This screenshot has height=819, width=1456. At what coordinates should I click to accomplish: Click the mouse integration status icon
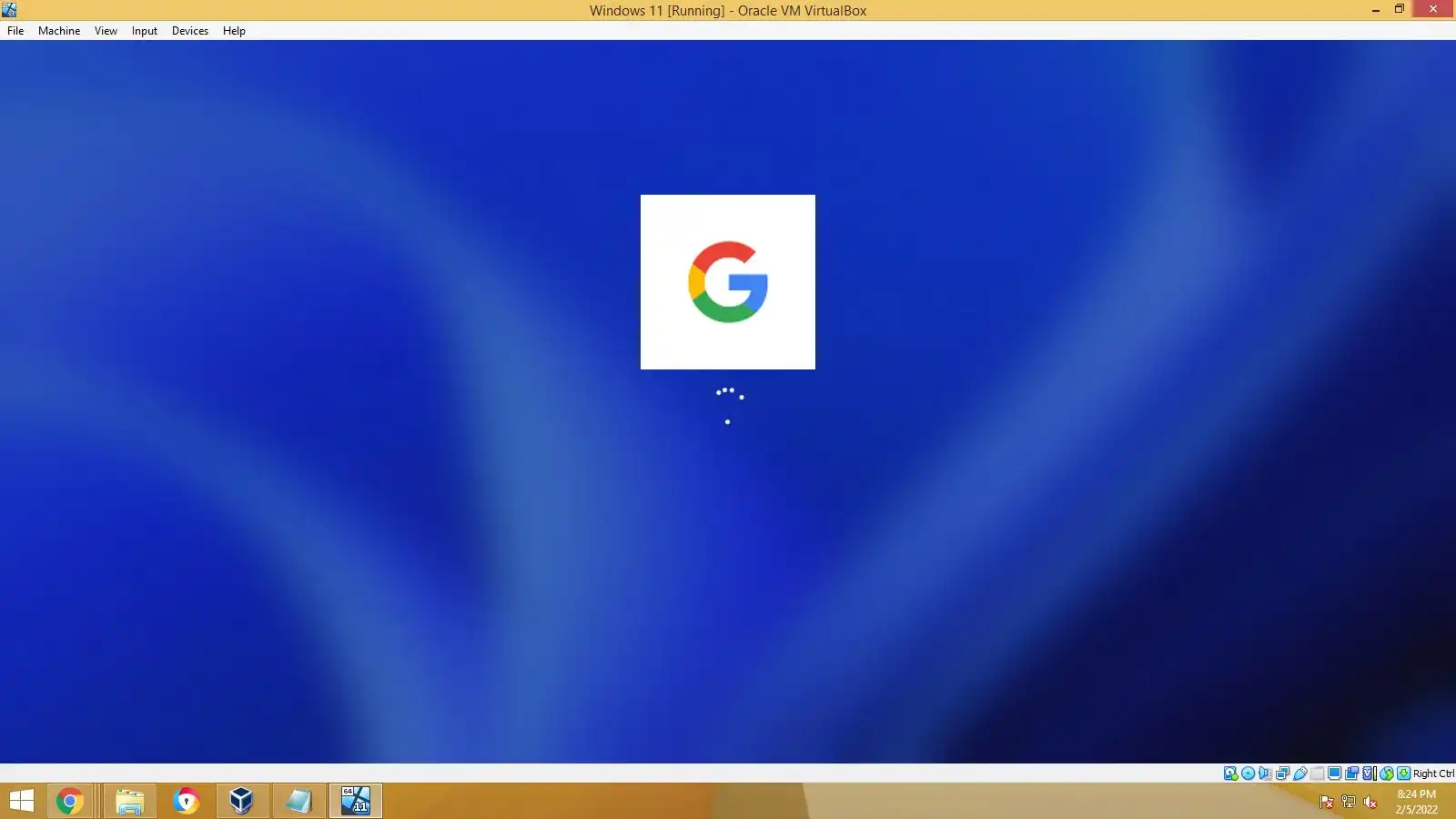1387,773
